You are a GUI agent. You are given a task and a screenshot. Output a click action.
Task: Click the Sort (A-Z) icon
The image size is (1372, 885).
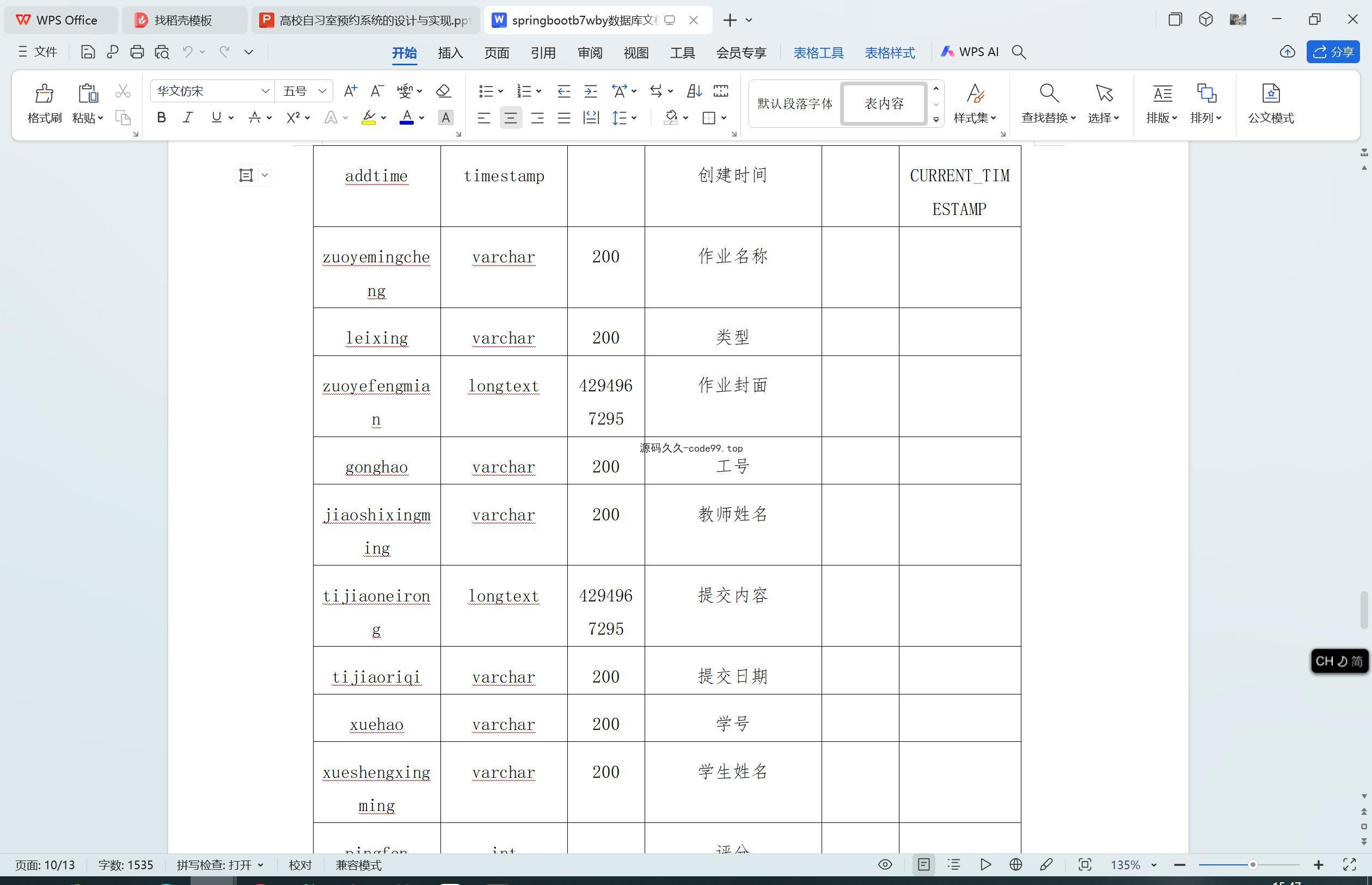(694, 91)
